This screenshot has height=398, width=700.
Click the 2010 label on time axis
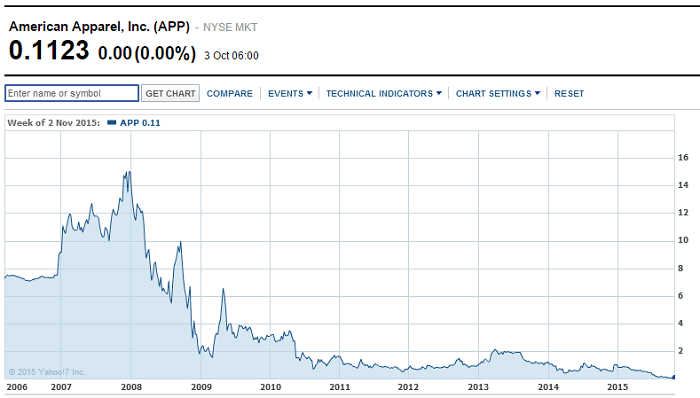click(x=271, y=387)
